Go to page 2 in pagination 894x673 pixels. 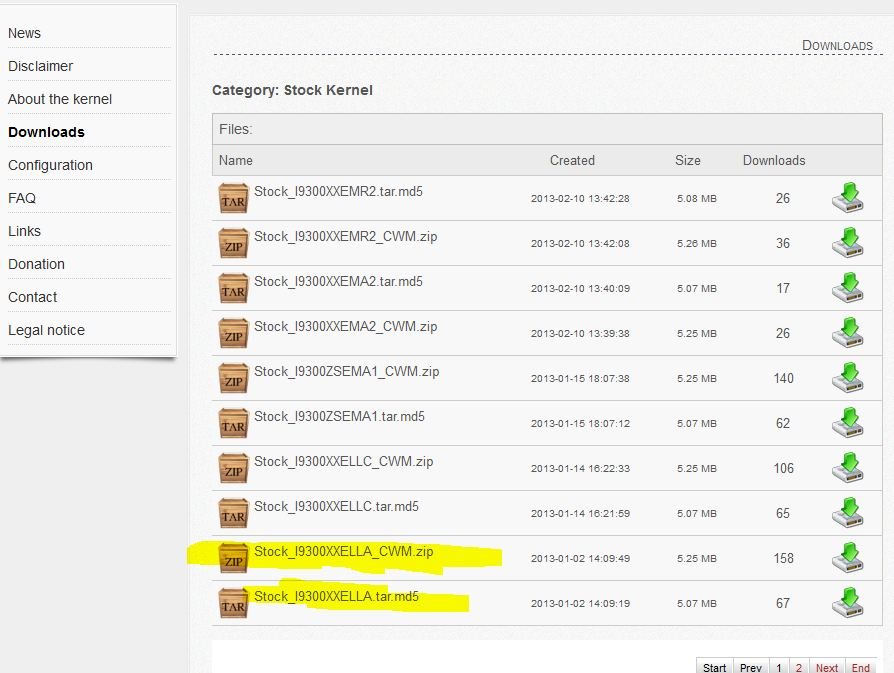point(799,667)
